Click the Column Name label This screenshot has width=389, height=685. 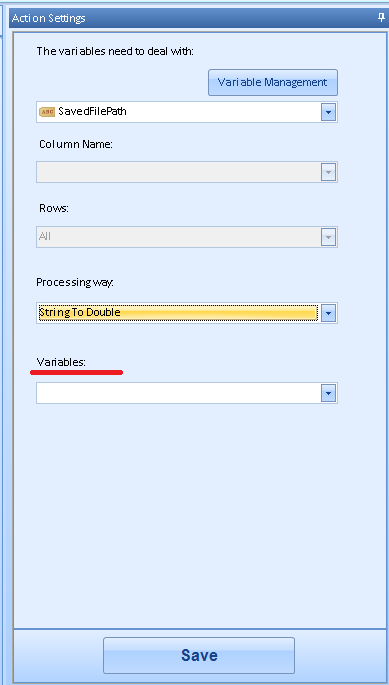coord(76,144)
